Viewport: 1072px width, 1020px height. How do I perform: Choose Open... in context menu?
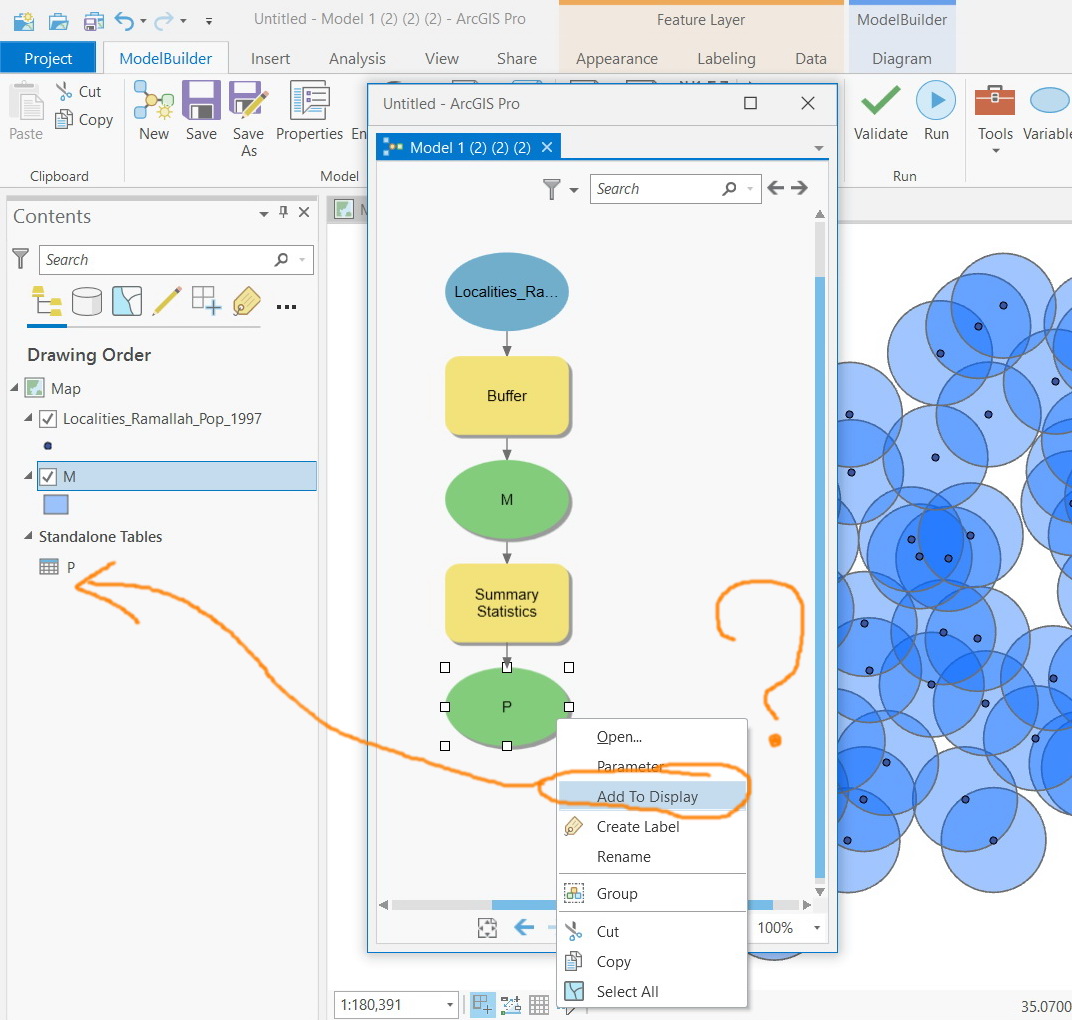(652, 736)
